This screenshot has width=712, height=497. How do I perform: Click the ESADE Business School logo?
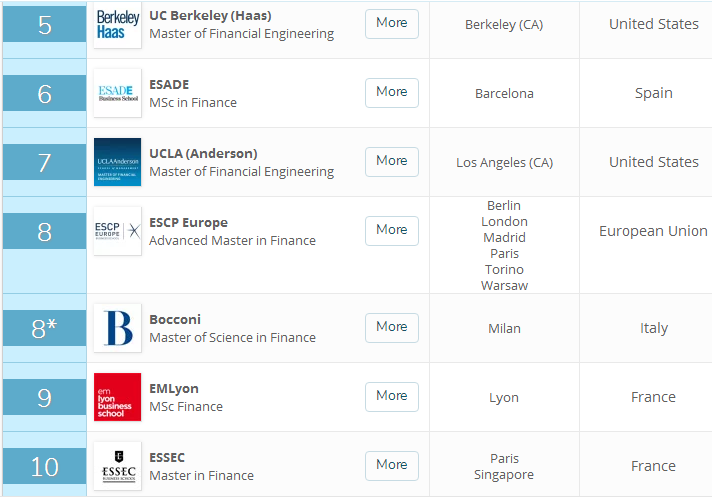(118, 93)
